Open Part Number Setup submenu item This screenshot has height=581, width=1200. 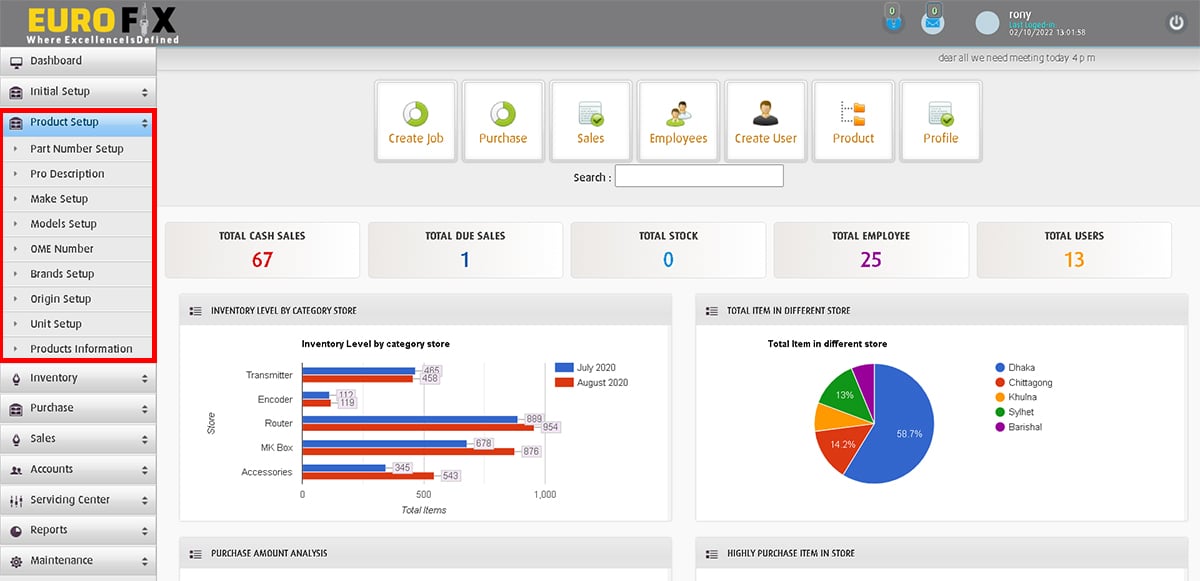click(77, 149)
